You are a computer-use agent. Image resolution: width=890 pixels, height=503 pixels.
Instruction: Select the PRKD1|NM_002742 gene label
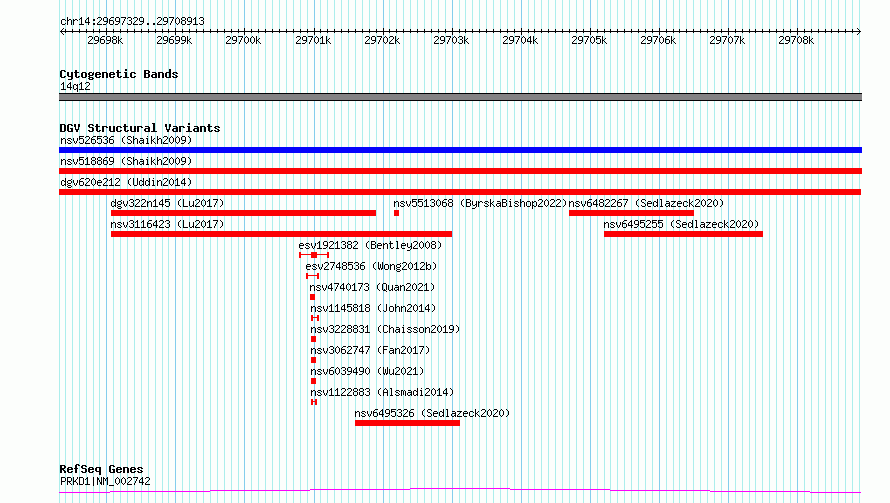[105, 481]
